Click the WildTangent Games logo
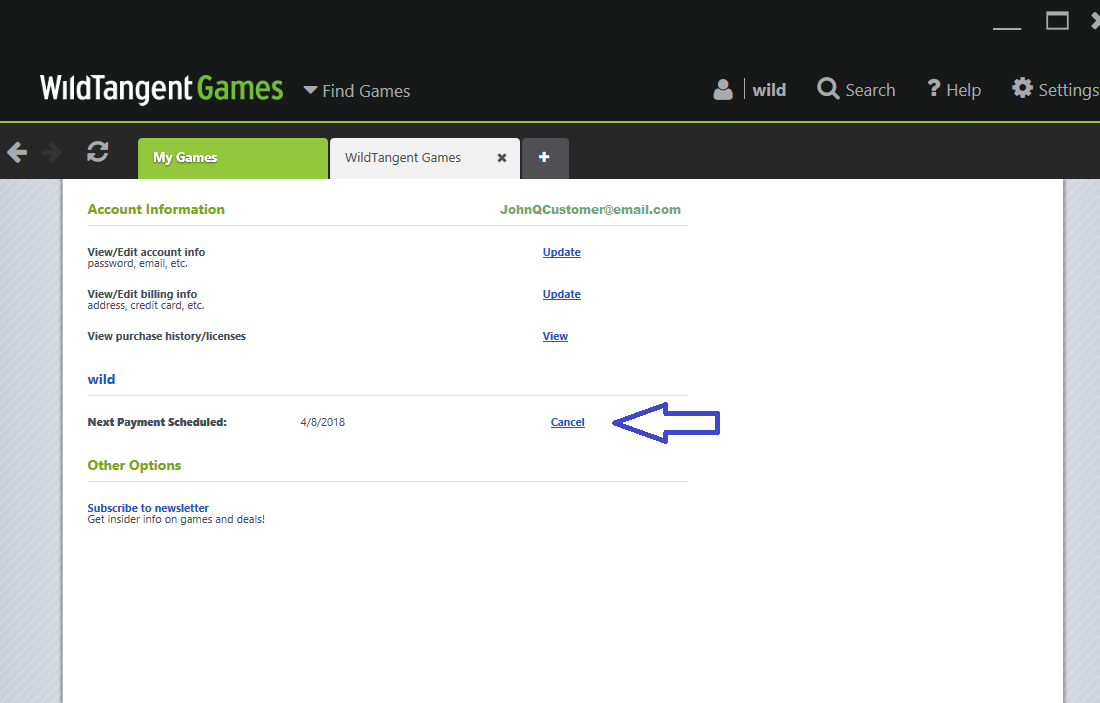 (x=162, y=89)
